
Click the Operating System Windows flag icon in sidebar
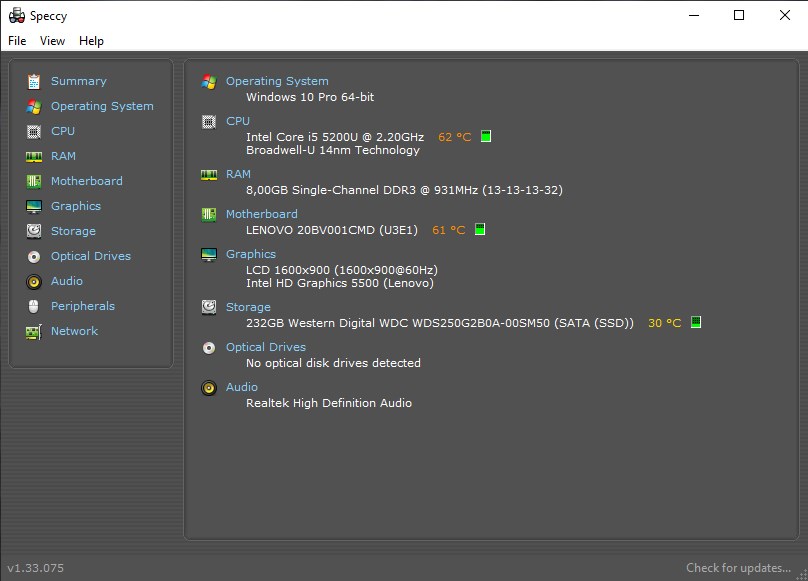pos(34,106)
